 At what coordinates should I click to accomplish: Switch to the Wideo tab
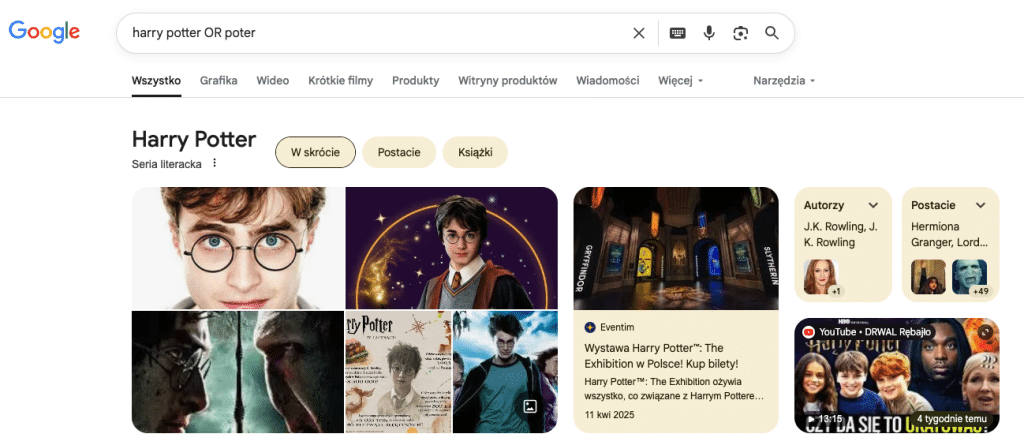click(x=272, y=81)
